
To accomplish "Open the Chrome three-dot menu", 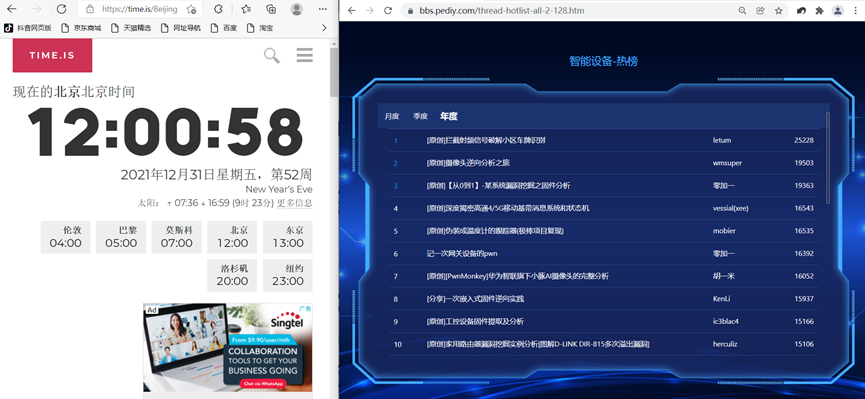I will point(855,10).
